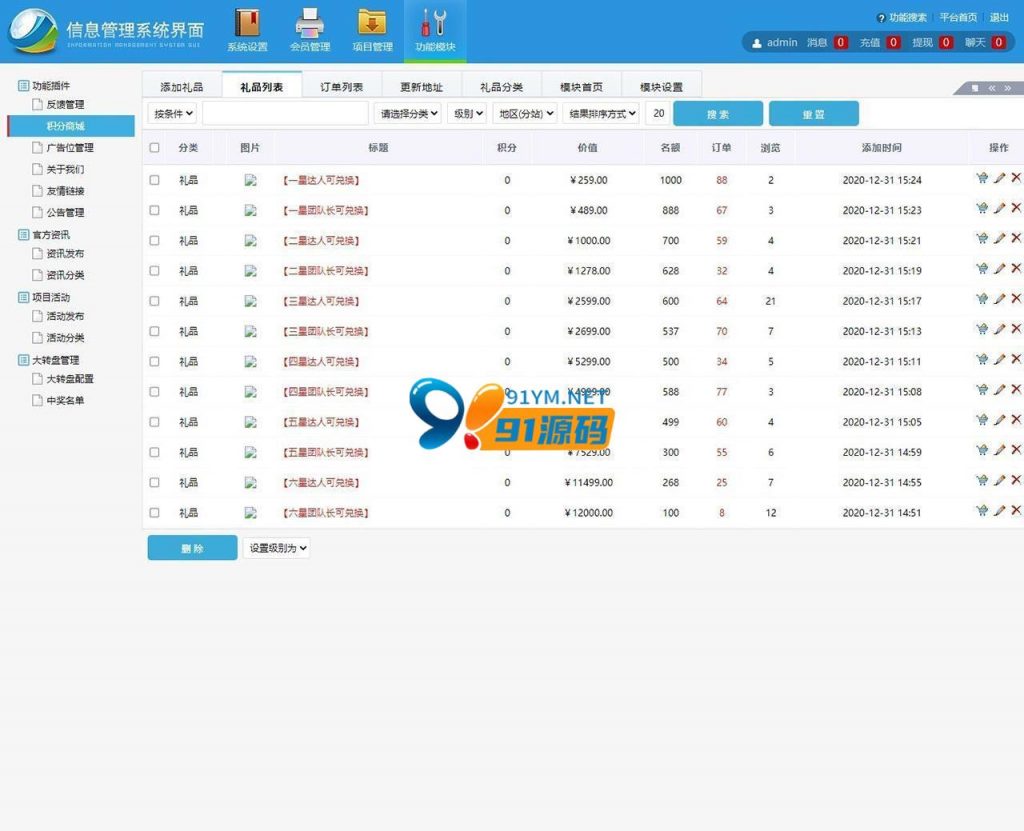
Task: Switch to the 模块设置 tab
Action: [661, 87]
